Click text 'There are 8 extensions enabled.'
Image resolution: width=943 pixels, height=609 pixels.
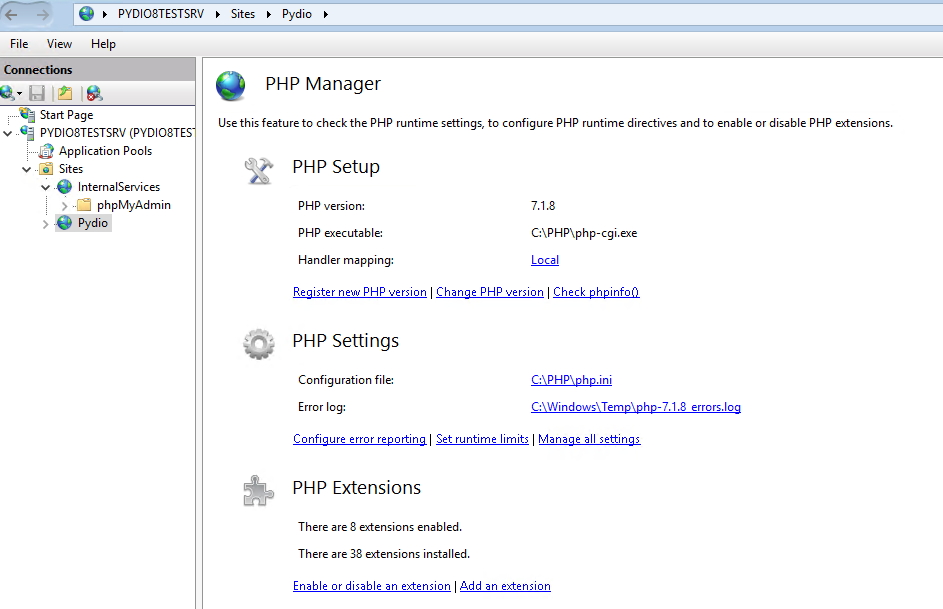pos(380,527)
